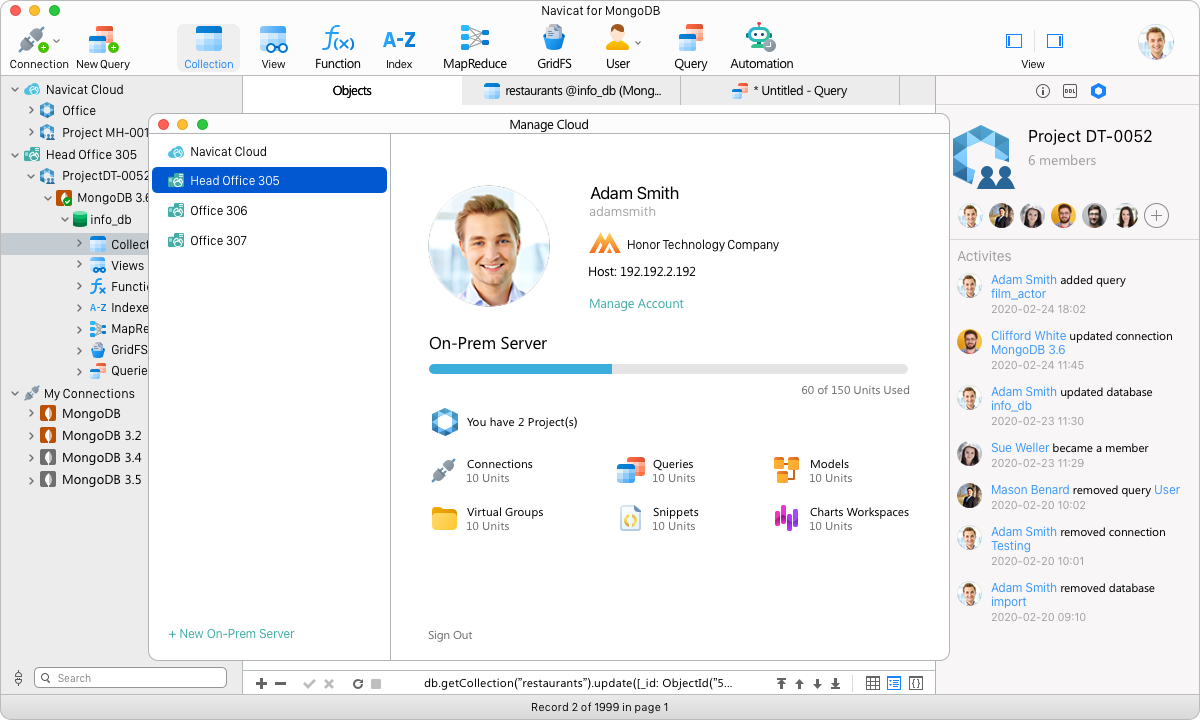Stop the running operation square icon
This screenshot has height=720, width=1200.
376,684
